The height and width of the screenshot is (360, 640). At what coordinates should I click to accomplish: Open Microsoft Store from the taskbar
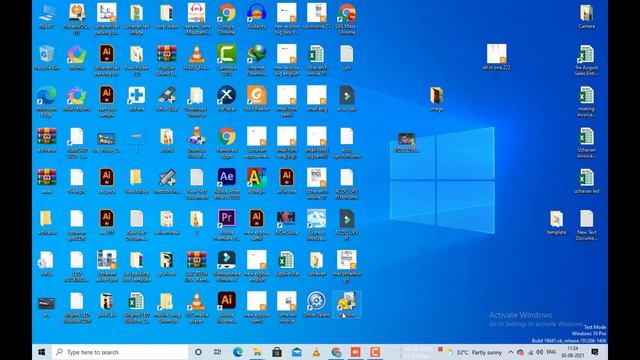tap(277, 352)
